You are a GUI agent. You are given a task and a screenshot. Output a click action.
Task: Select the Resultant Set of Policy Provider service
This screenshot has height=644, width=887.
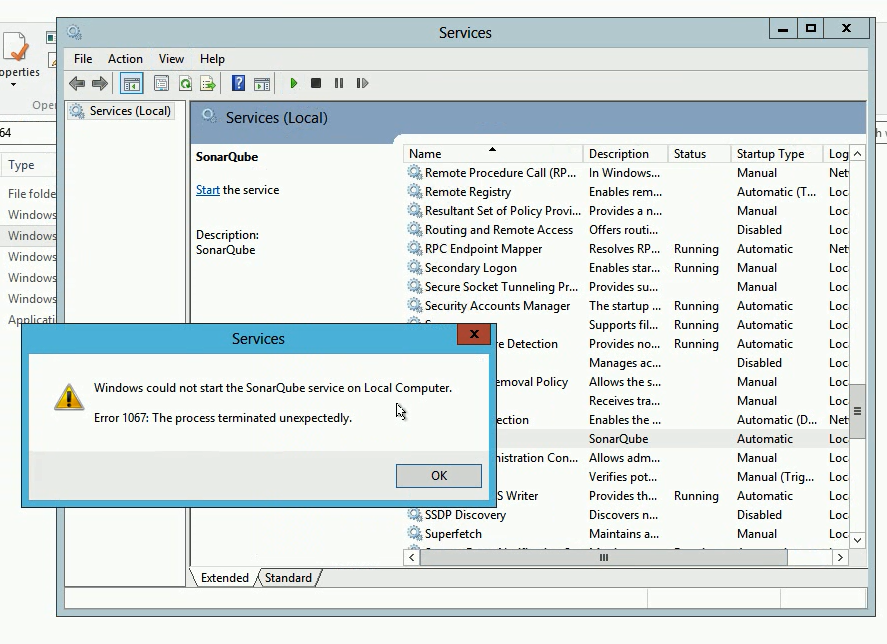tap(627, 211)
